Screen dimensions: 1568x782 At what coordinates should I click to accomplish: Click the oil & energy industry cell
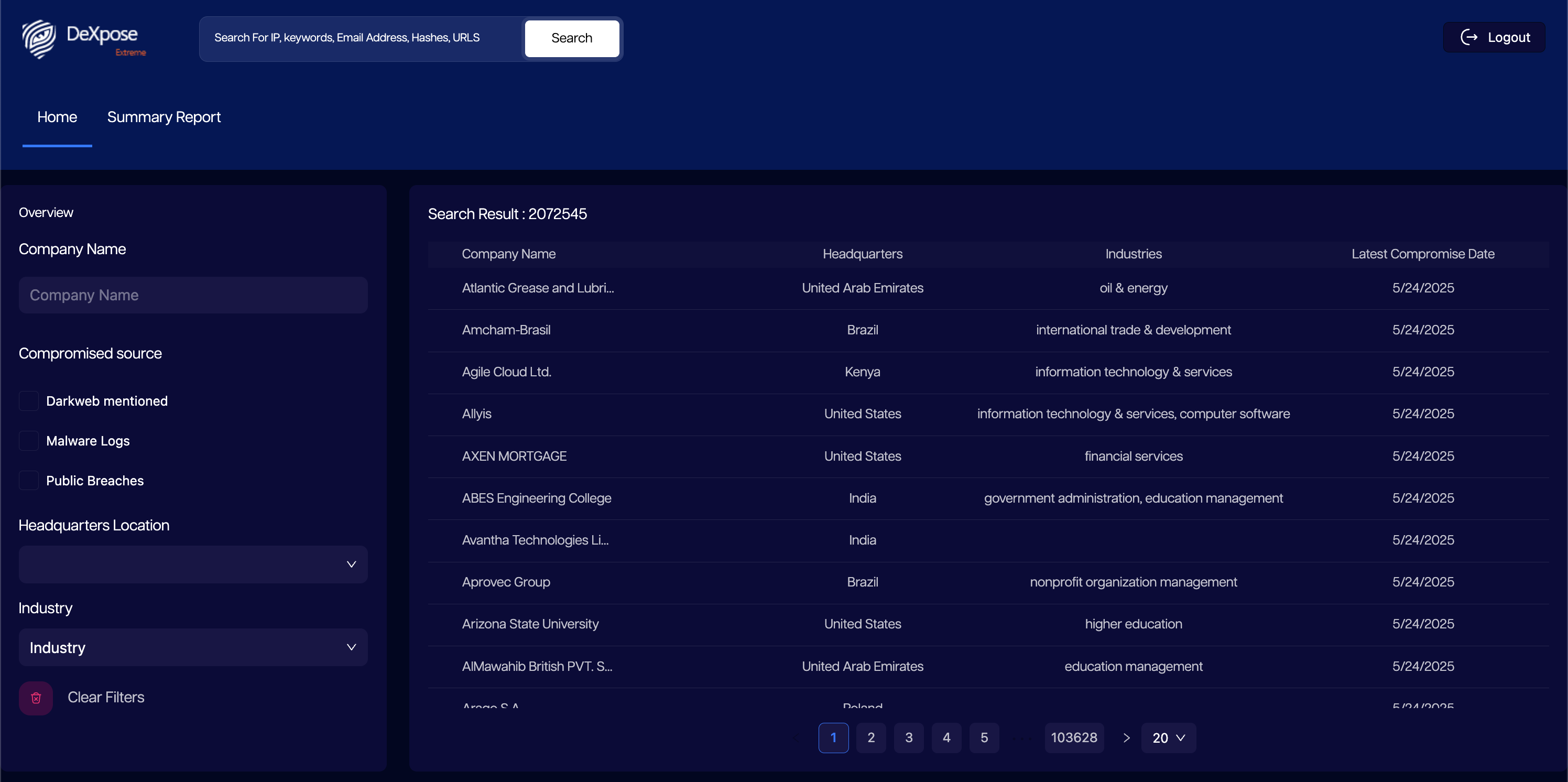point(1134,288)
